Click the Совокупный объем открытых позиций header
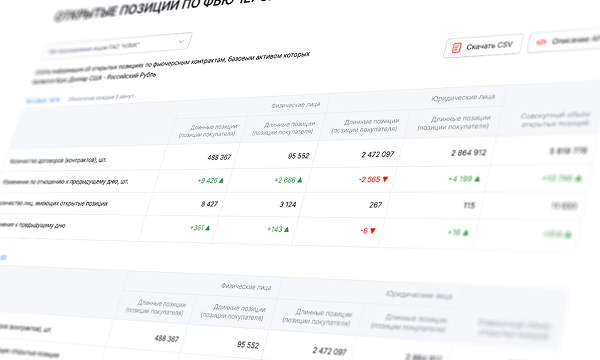Image resolution: width=600 pixels, height=360 pixels. coord(555,119)
